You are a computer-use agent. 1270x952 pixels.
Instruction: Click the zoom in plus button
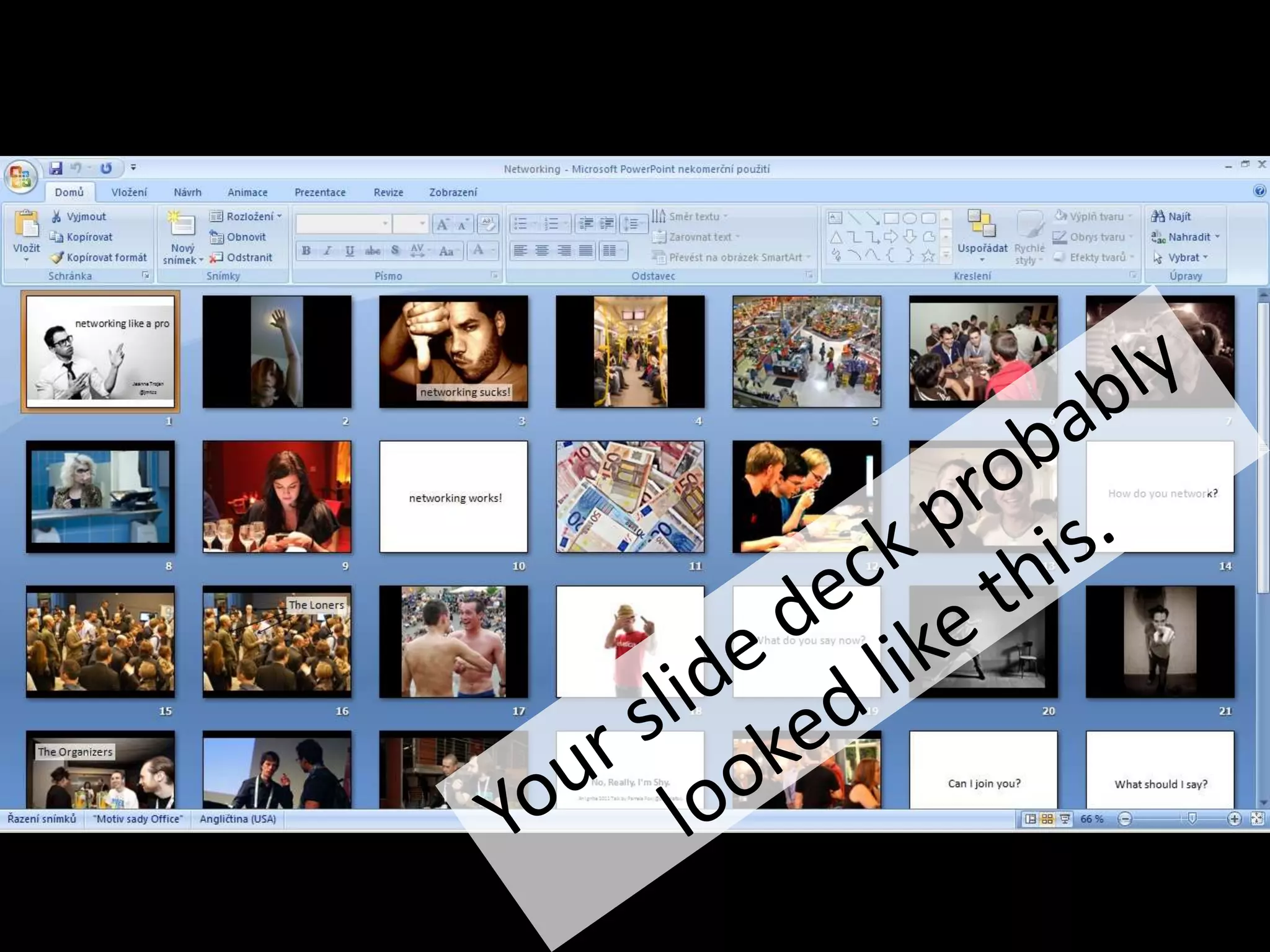[1234, 819]
